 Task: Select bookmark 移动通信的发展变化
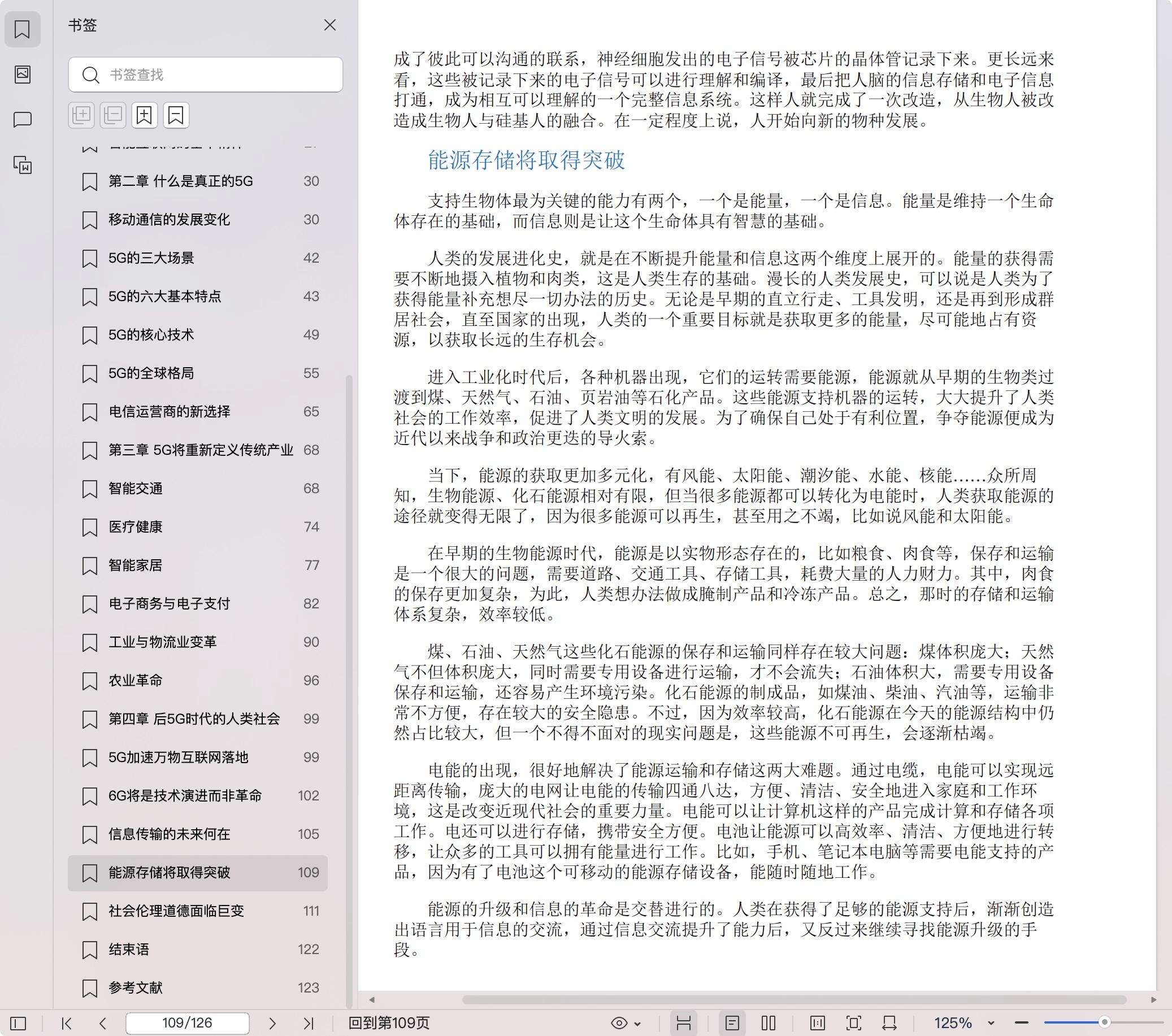[198, 220]
